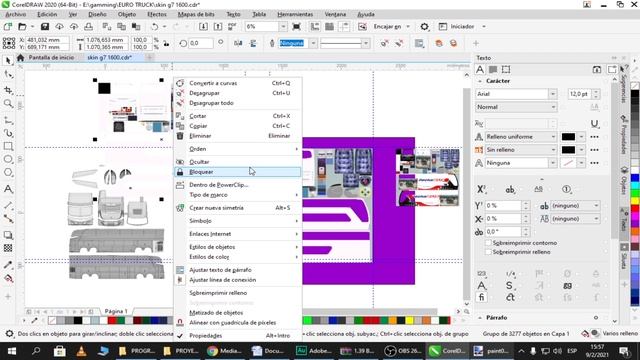Viewport: 640px width, 360px height.
Task: Click the Undo arrow icon
Action: click(154, 27)
